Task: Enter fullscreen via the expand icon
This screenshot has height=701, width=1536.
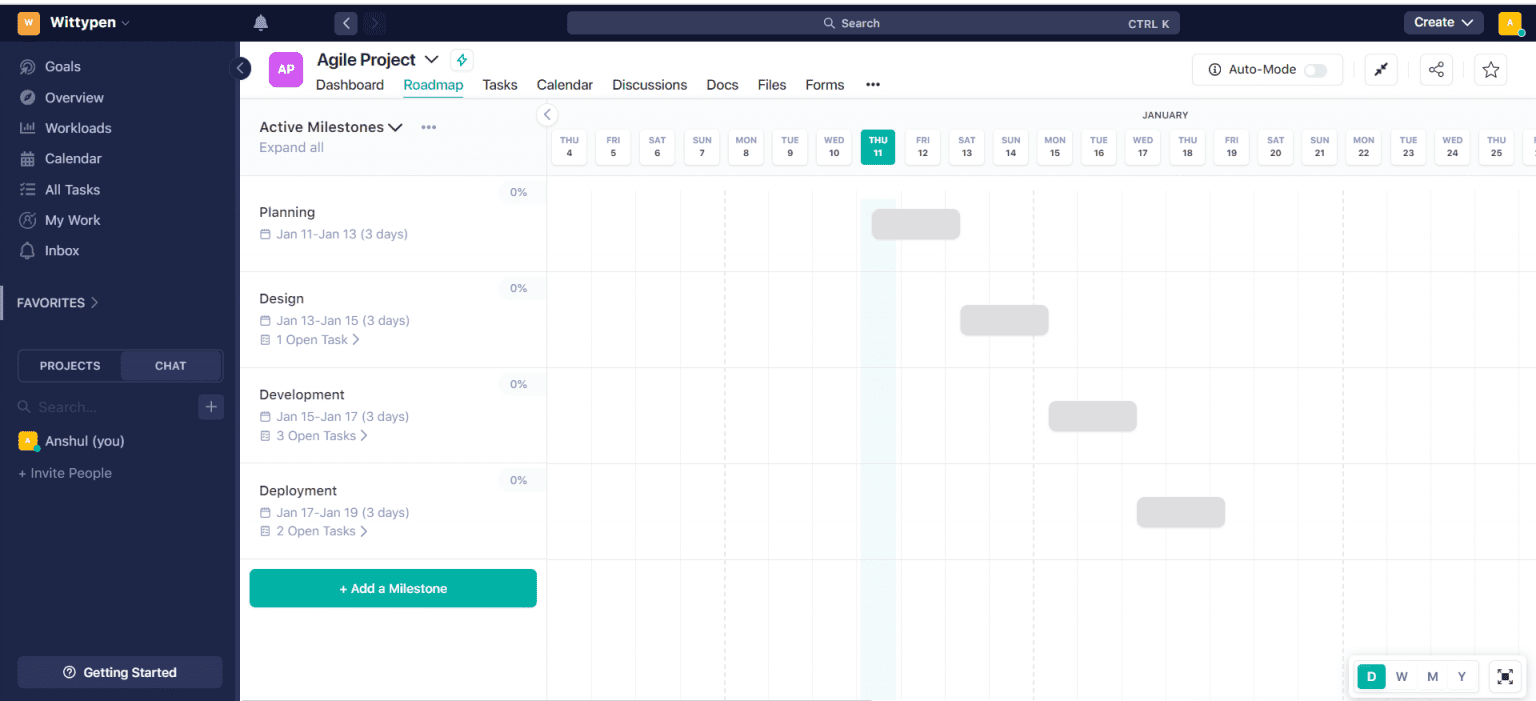Action: tap(1505, 676)
